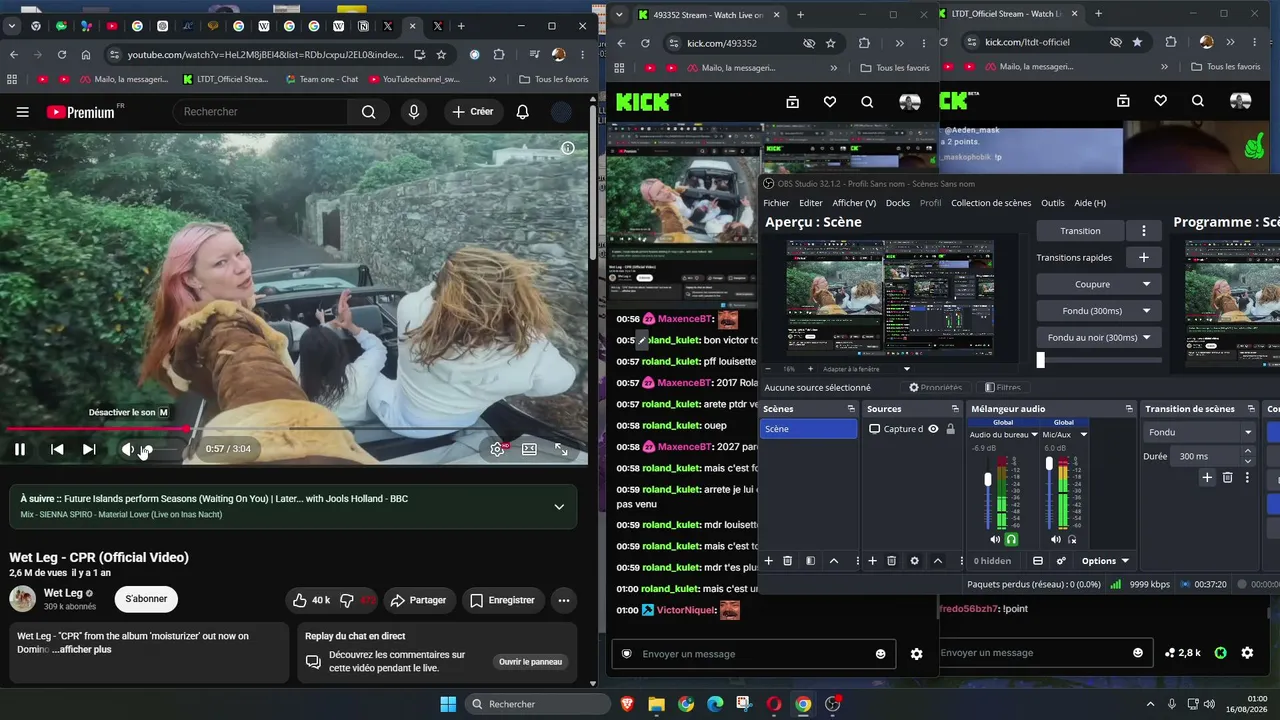Start YouTube voice search with microphone
Viewport: 1280px width, 720px height.
pos(414,112)
